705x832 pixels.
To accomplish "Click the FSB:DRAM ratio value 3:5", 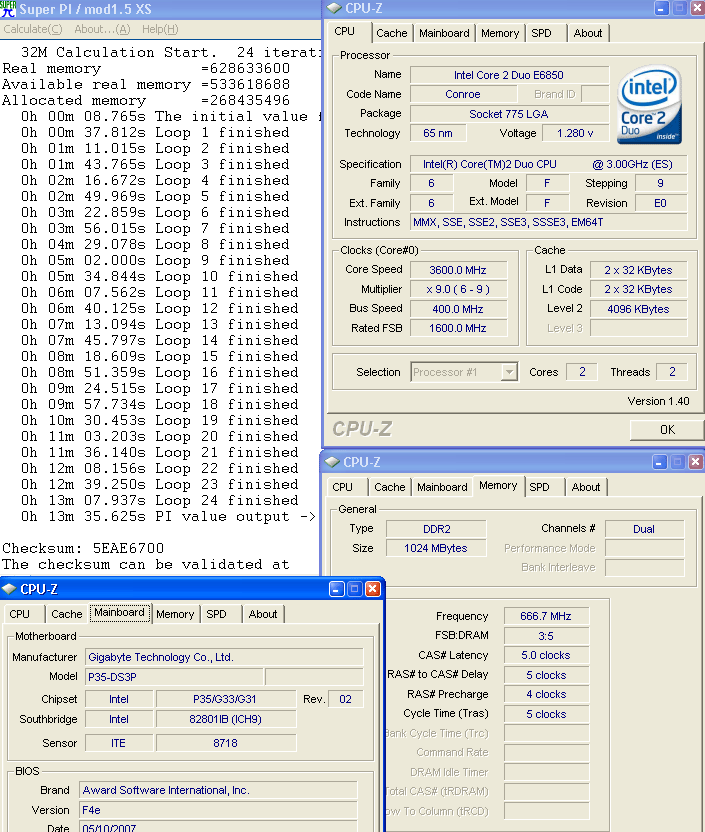I will [546, 636].
